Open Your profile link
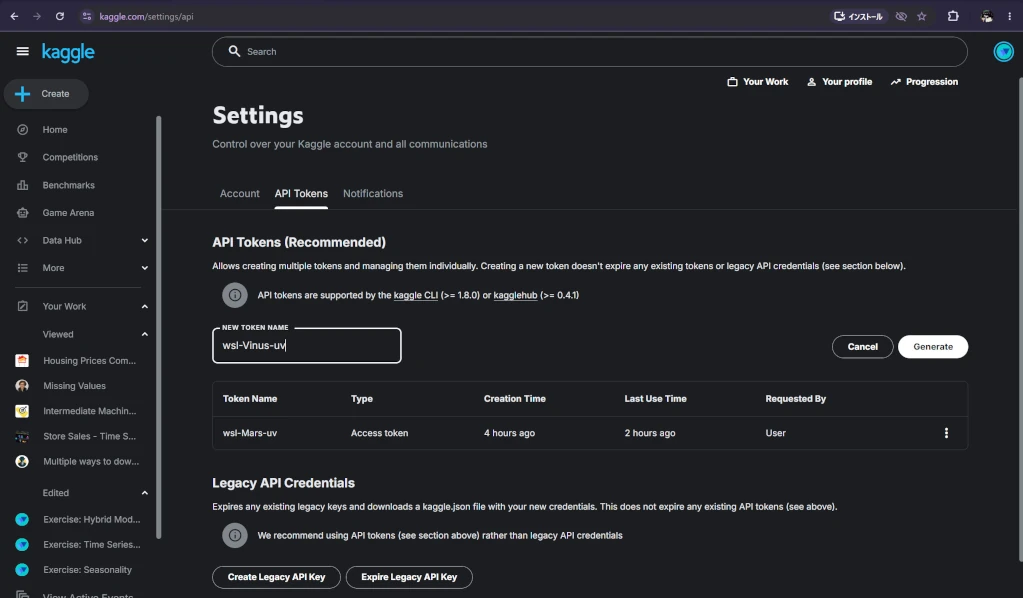 pyautogui.click(x=840, y=82)
